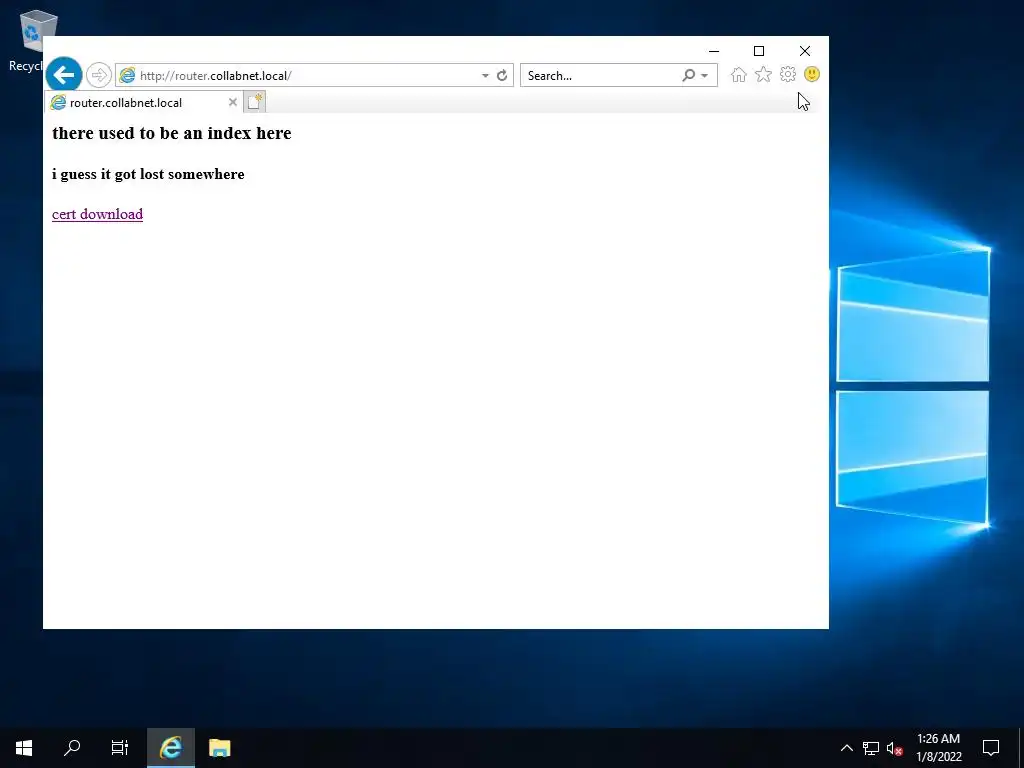Image resolution: width=1024 pixels, height=768 pixels.
Task: Expand the search provider dropdown arrow
Action: (705, 76)
